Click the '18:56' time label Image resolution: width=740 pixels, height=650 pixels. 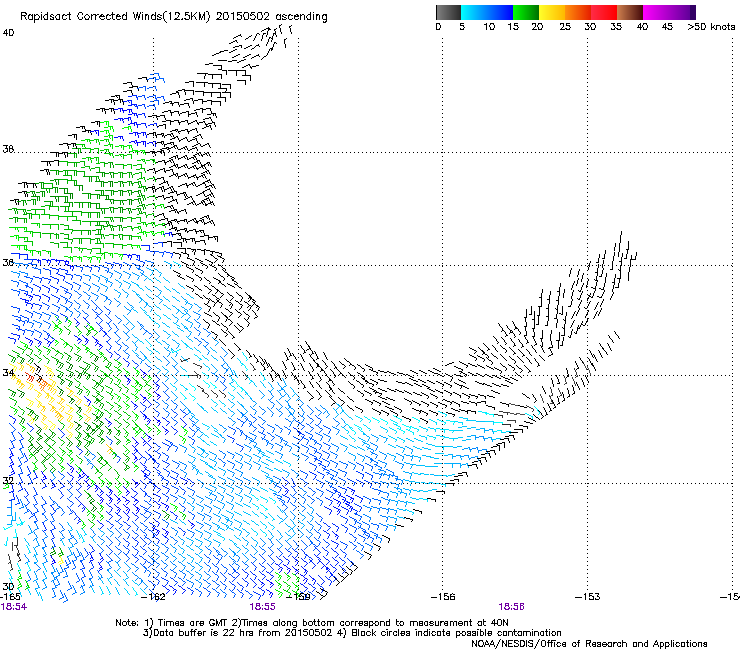pos(512,607)
